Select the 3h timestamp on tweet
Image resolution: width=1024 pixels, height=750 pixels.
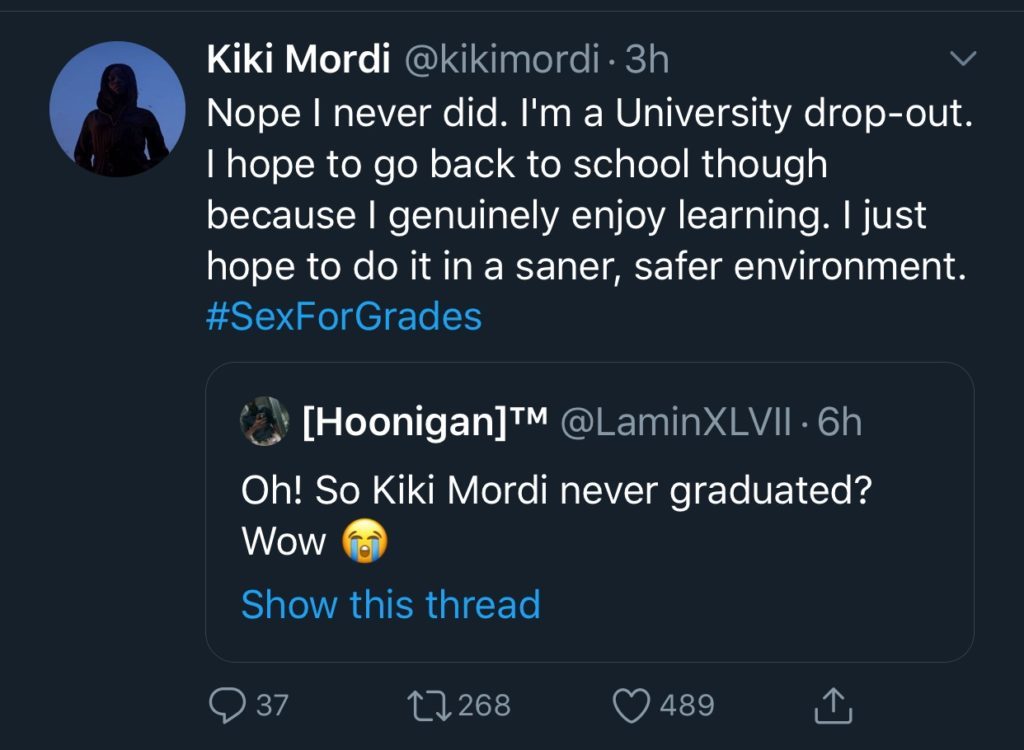tap(647, 61)
